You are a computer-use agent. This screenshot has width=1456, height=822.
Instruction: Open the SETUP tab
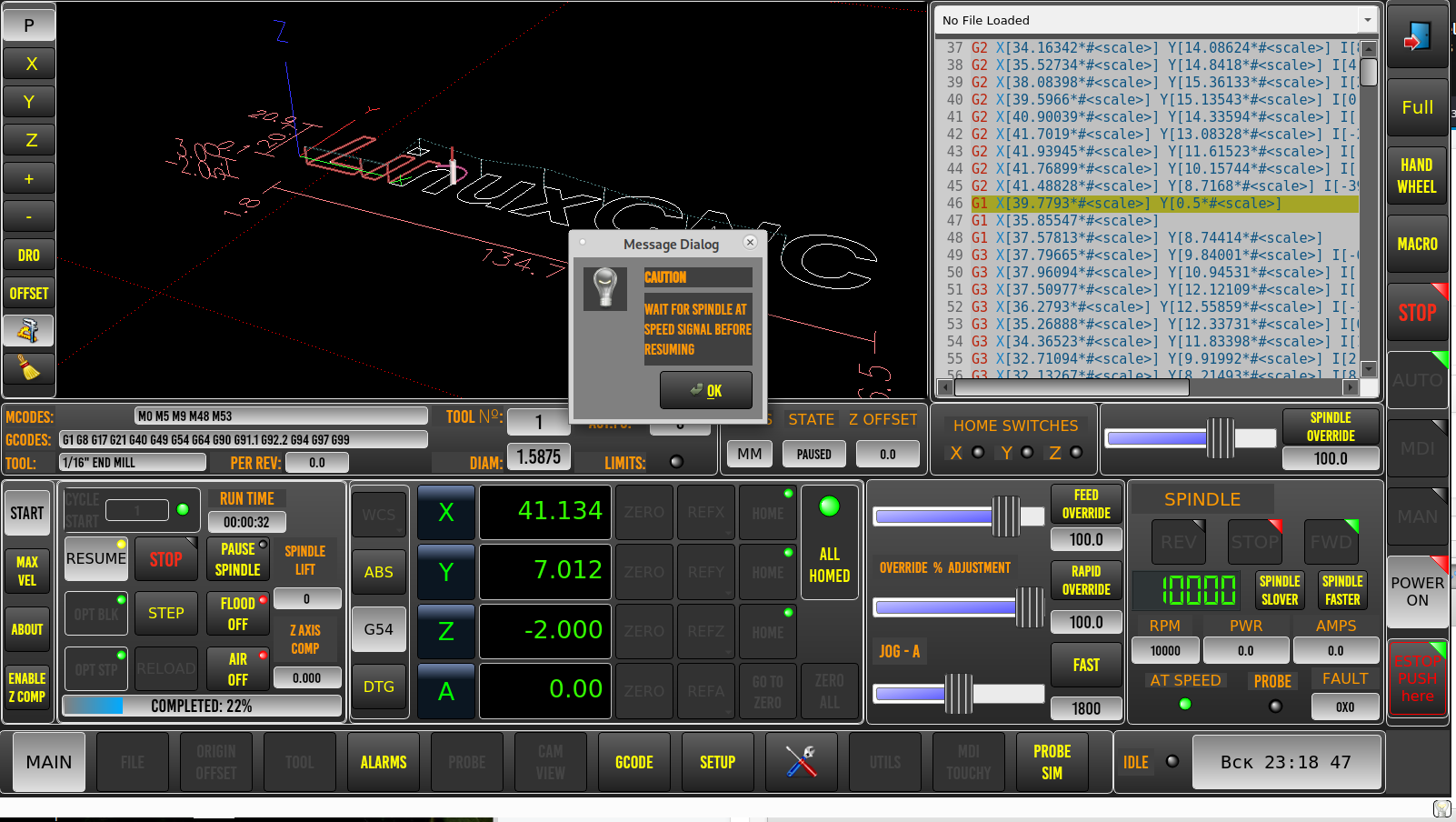coord(718,762)
